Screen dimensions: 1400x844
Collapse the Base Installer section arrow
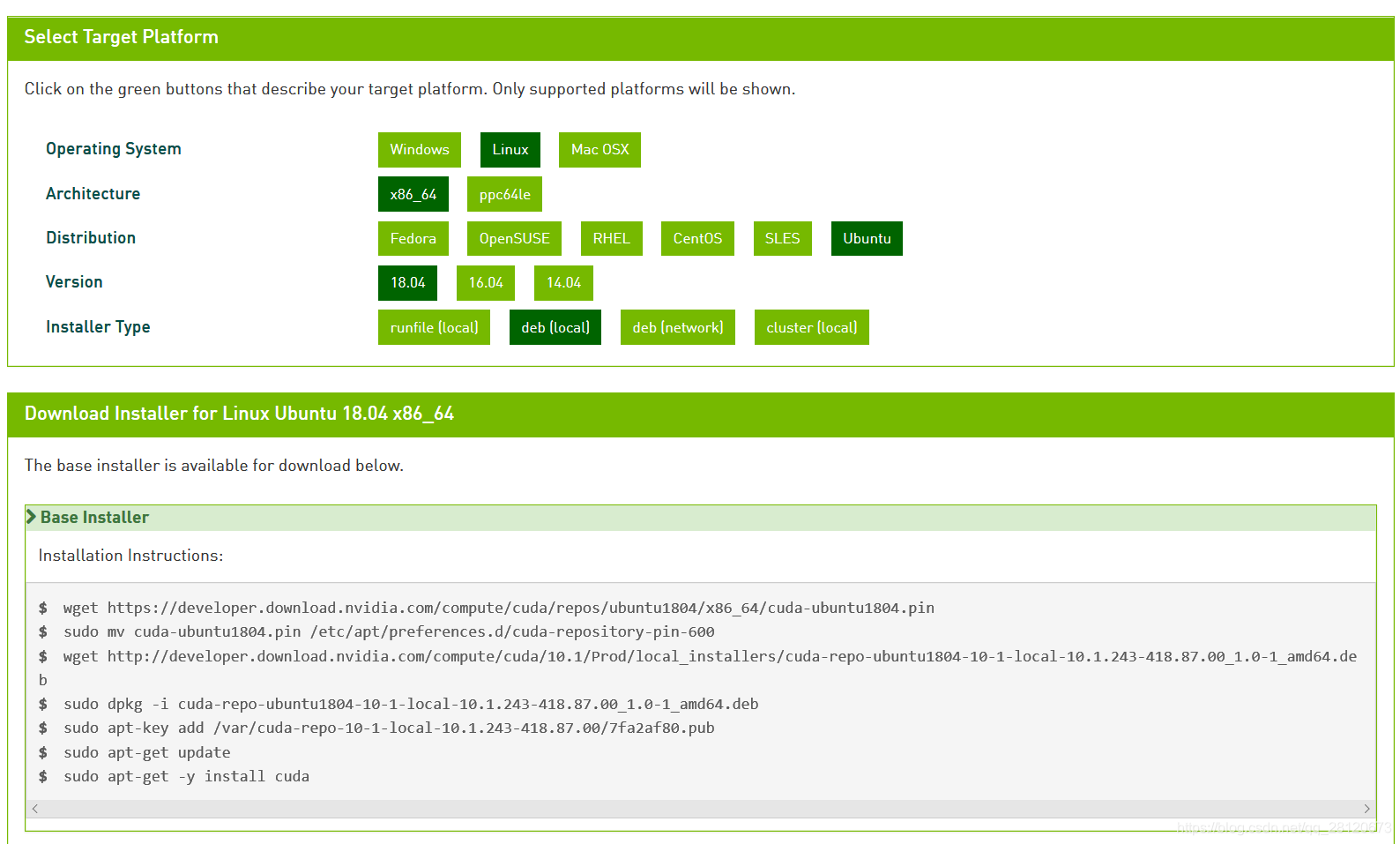click(x=32, y=517)
